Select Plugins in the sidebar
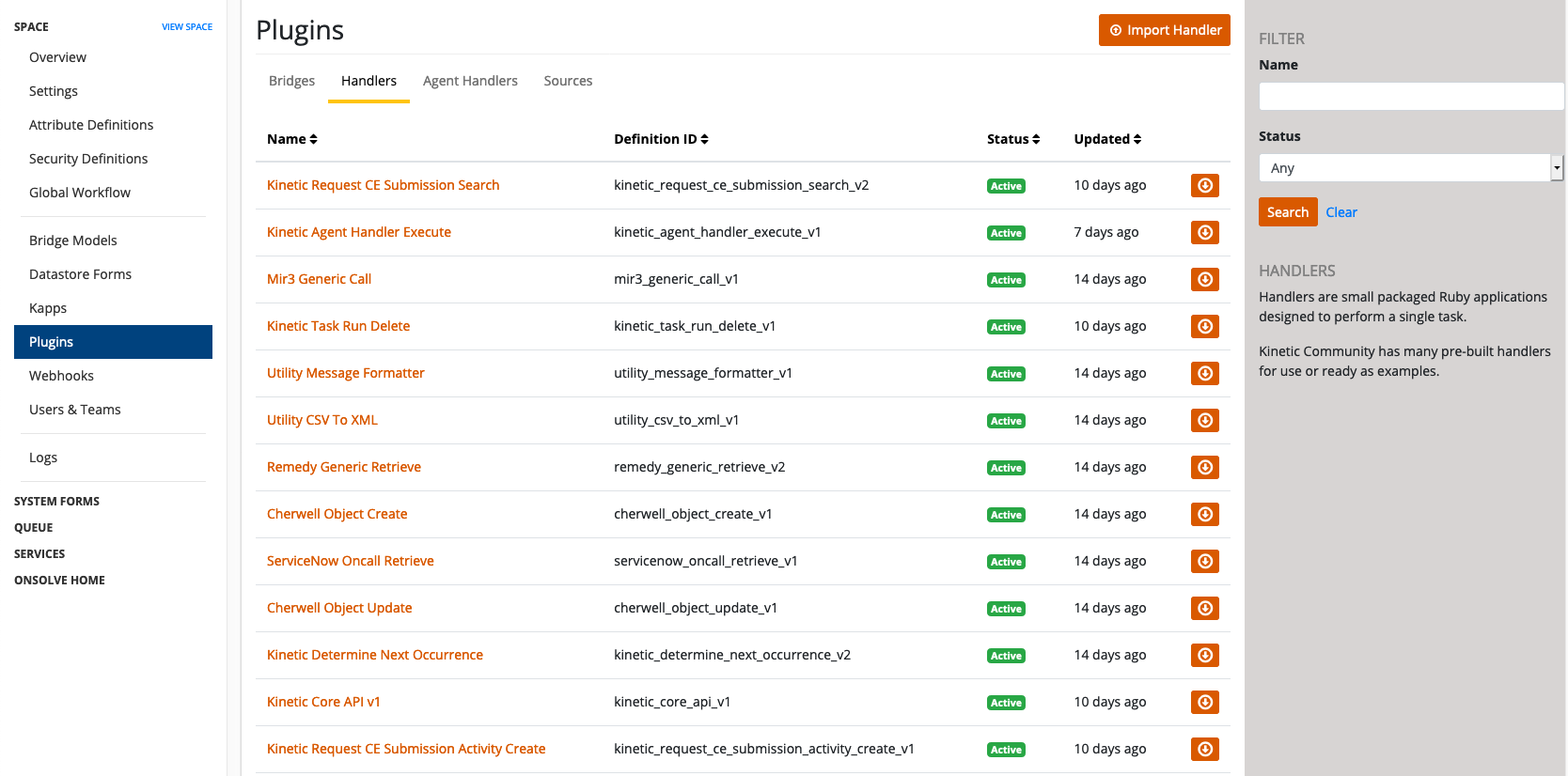This screenshot has width=1568, height=776. tap(113, 342)
